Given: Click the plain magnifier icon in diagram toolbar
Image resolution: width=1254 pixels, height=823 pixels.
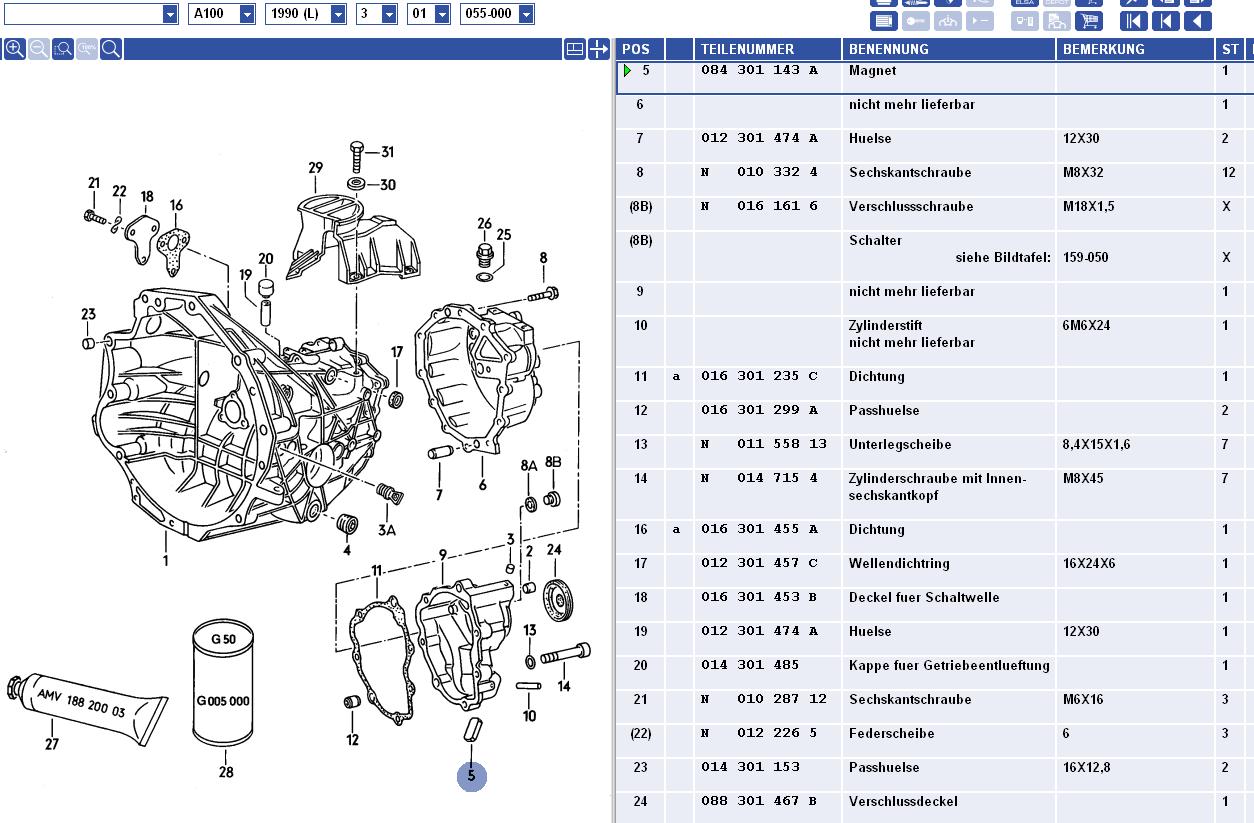Looking at the screenshot, I should (x=111, y=49).
